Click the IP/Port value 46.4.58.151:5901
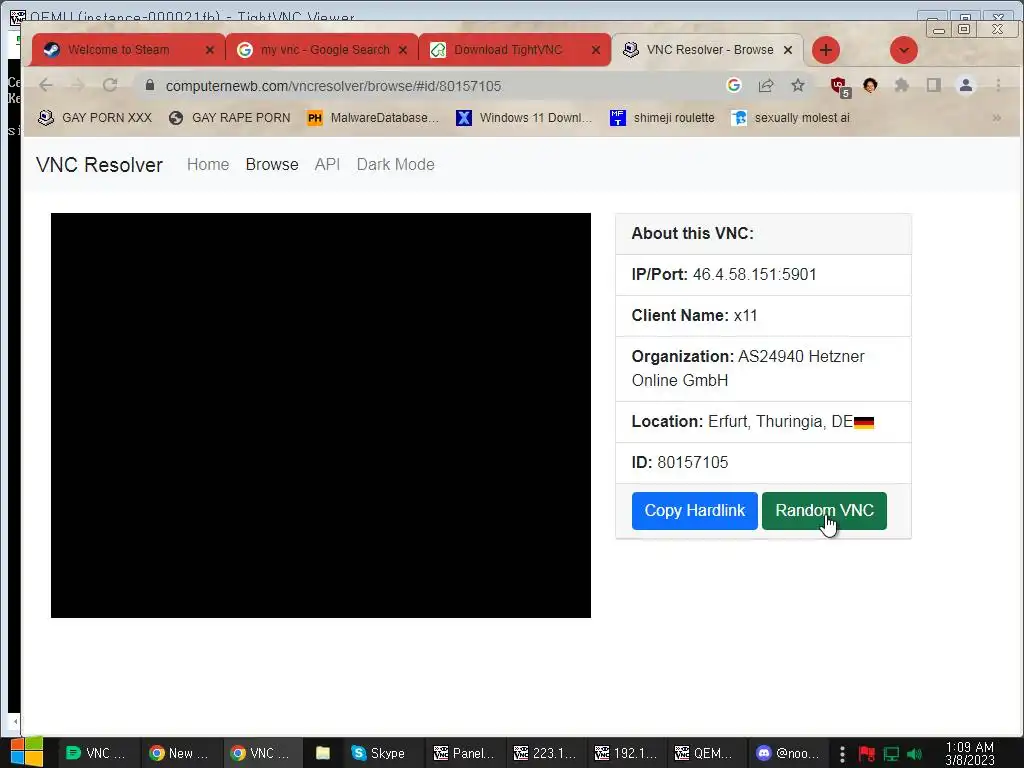Image resolution: width=1024 pixels, height=768 pixels. (754, 274)
